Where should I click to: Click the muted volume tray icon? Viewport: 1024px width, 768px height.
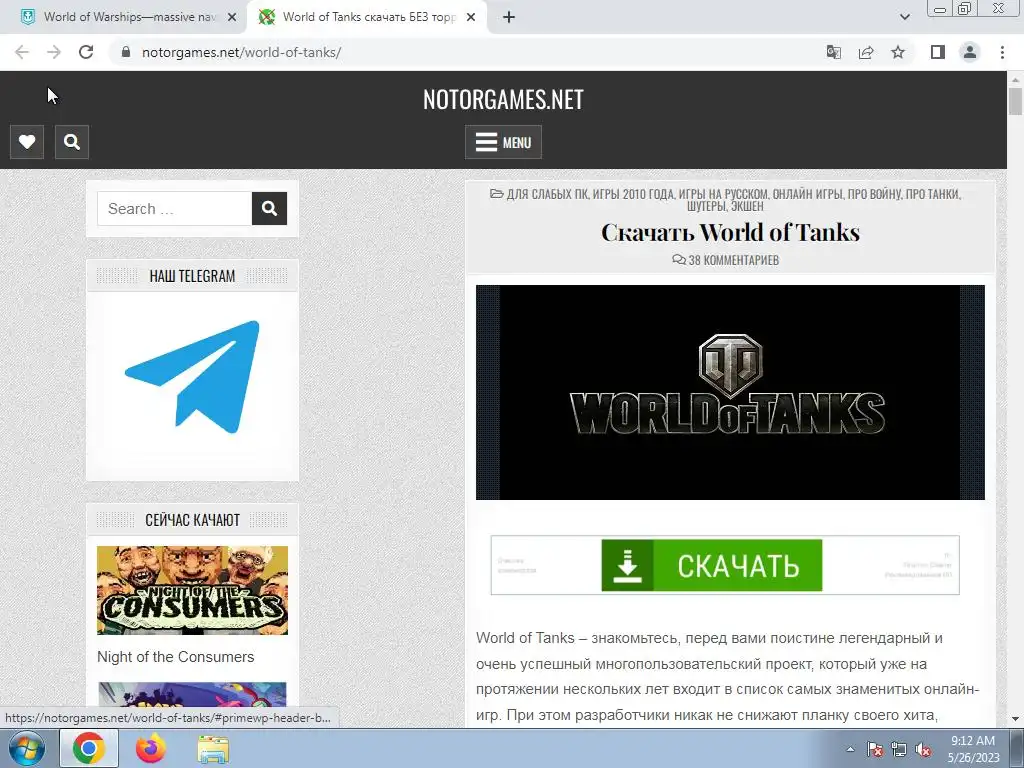point(923,750)
